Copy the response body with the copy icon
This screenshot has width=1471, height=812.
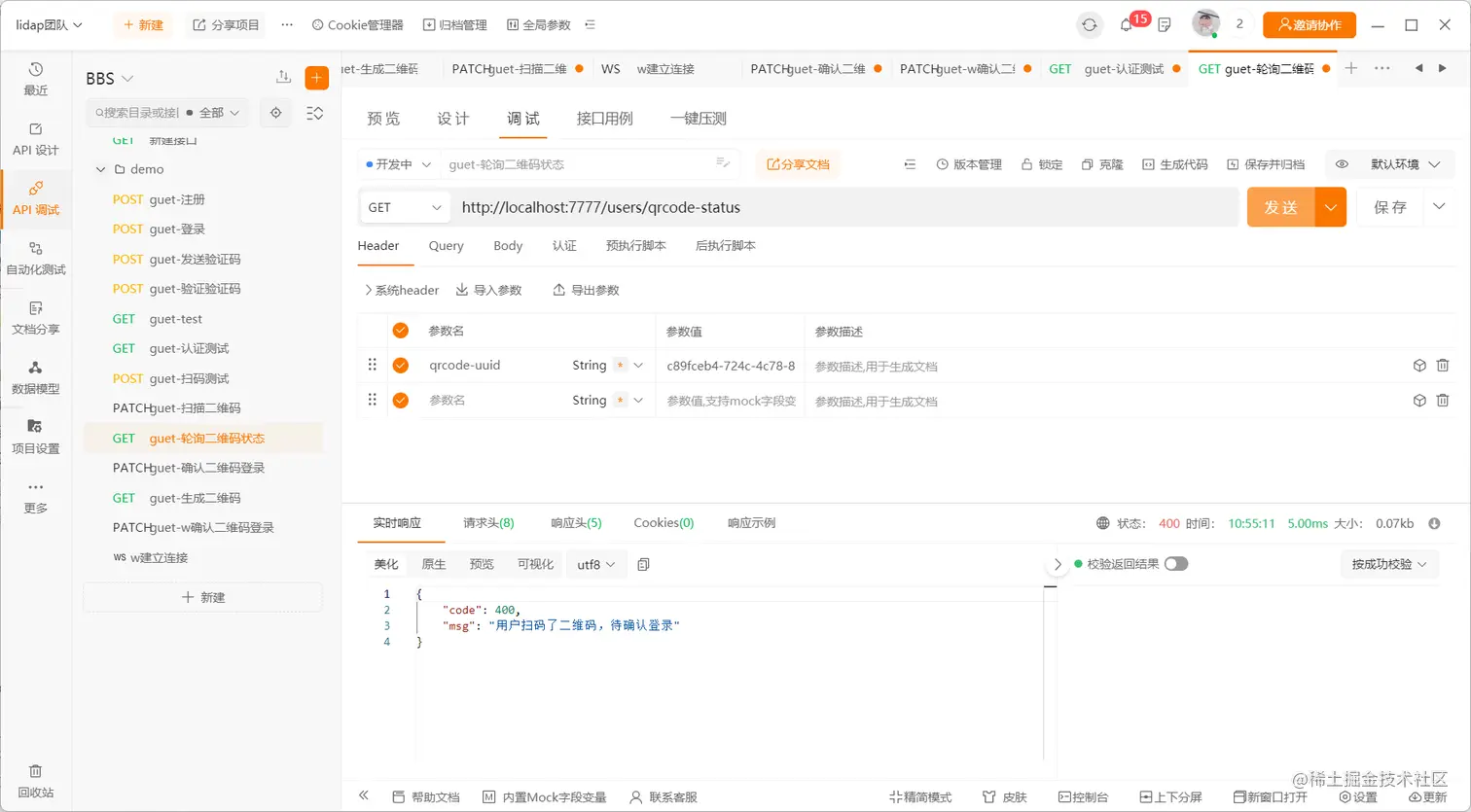(x=643, y=564)
